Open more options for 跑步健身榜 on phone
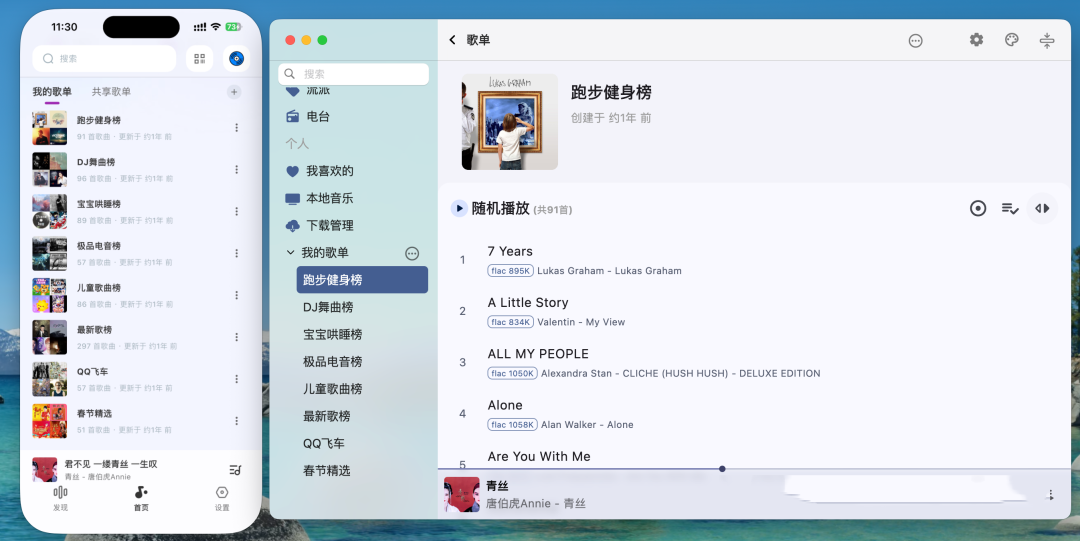Viewport: 1080px width, 541px height. click(236, 127)
